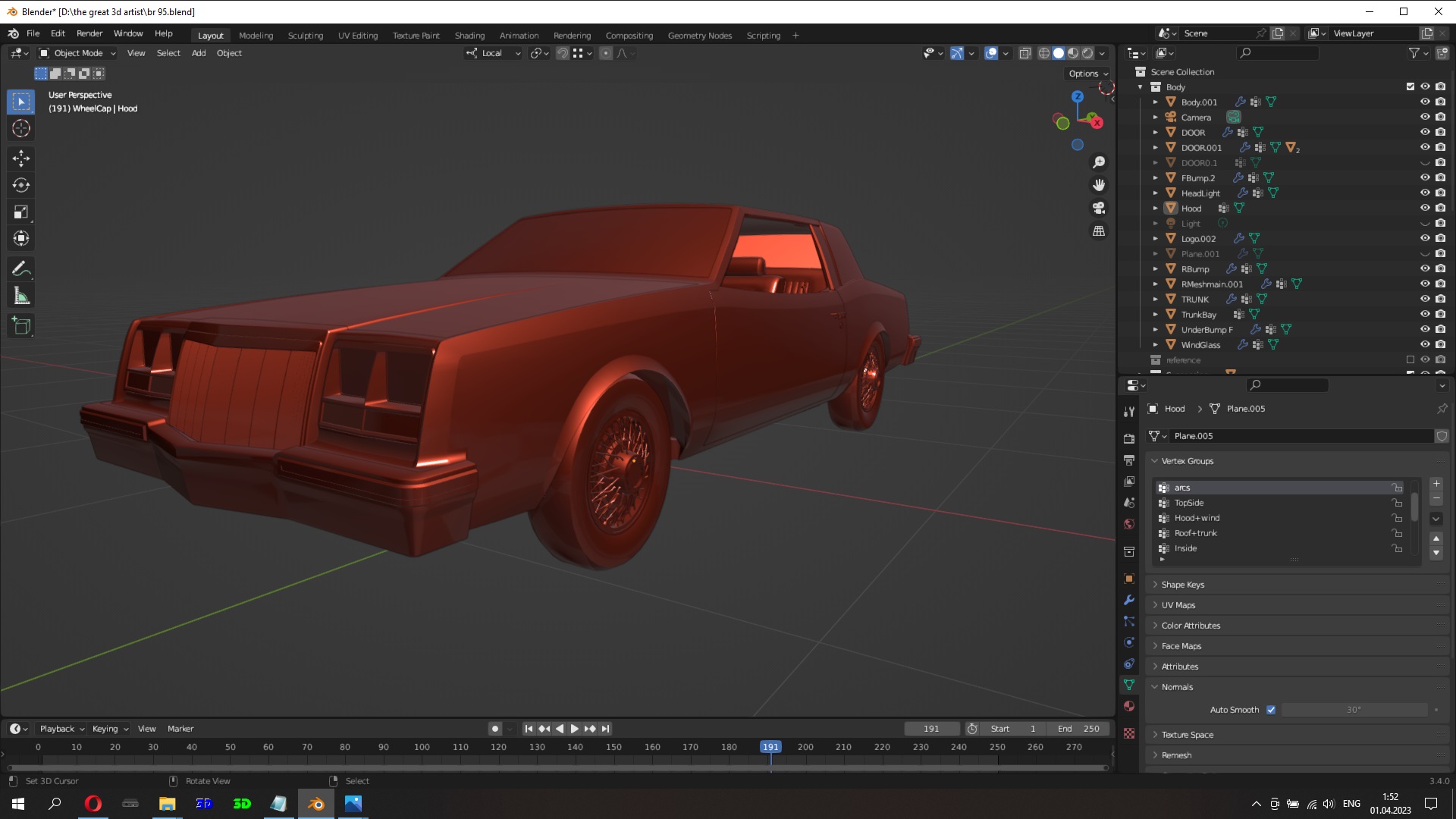The width and height of the screenshot is (1456, 819).
Task: Select the Move tool in toolbar
Action: pyautogui.click(x=21, y=158)
